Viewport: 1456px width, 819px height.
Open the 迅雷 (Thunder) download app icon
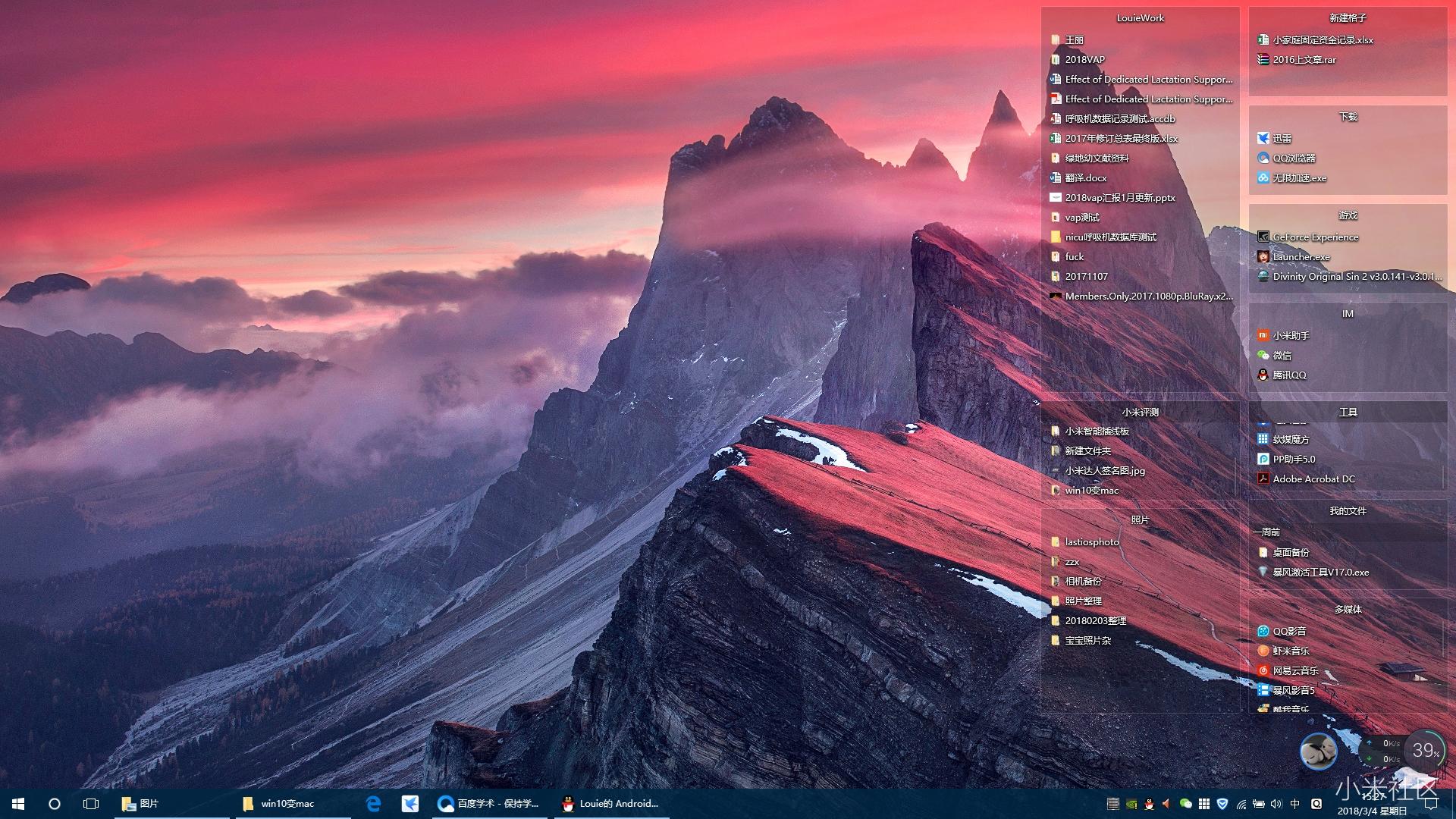pyautogui.click(x=1263, y=138)
